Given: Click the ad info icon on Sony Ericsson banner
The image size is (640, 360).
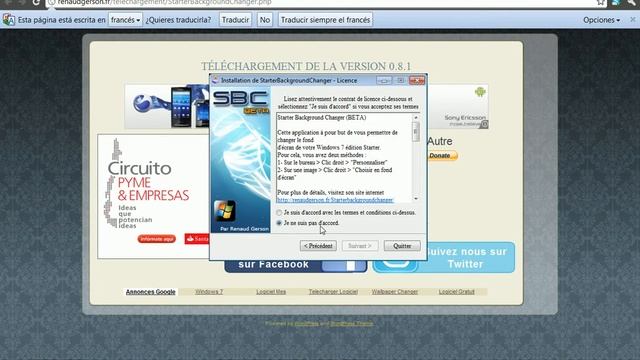Looking at the screenshot, I should pos(484,124).
